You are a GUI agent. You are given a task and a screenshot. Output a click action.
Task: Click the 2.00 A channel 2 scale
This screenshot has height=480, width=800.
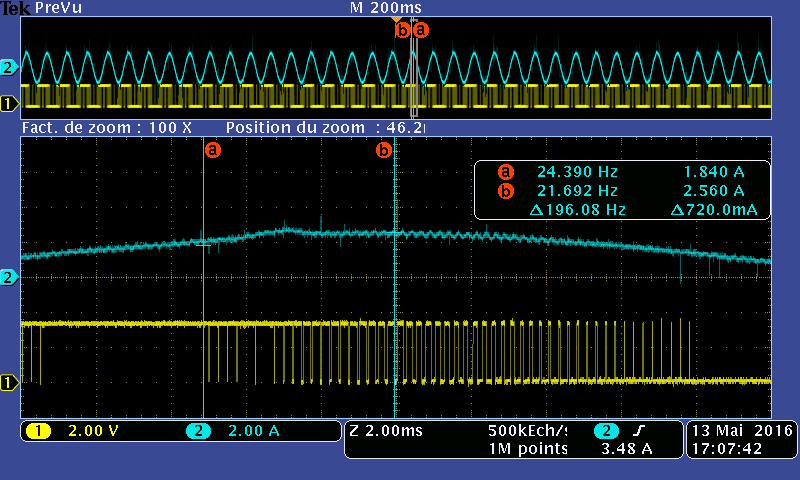[254, 431]
